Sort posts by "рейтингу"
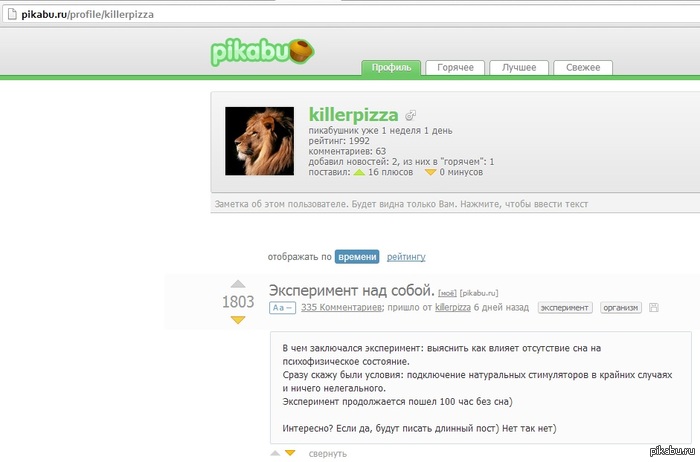Image resolution: width=700 pixels, height=462 pixels. 406,257
